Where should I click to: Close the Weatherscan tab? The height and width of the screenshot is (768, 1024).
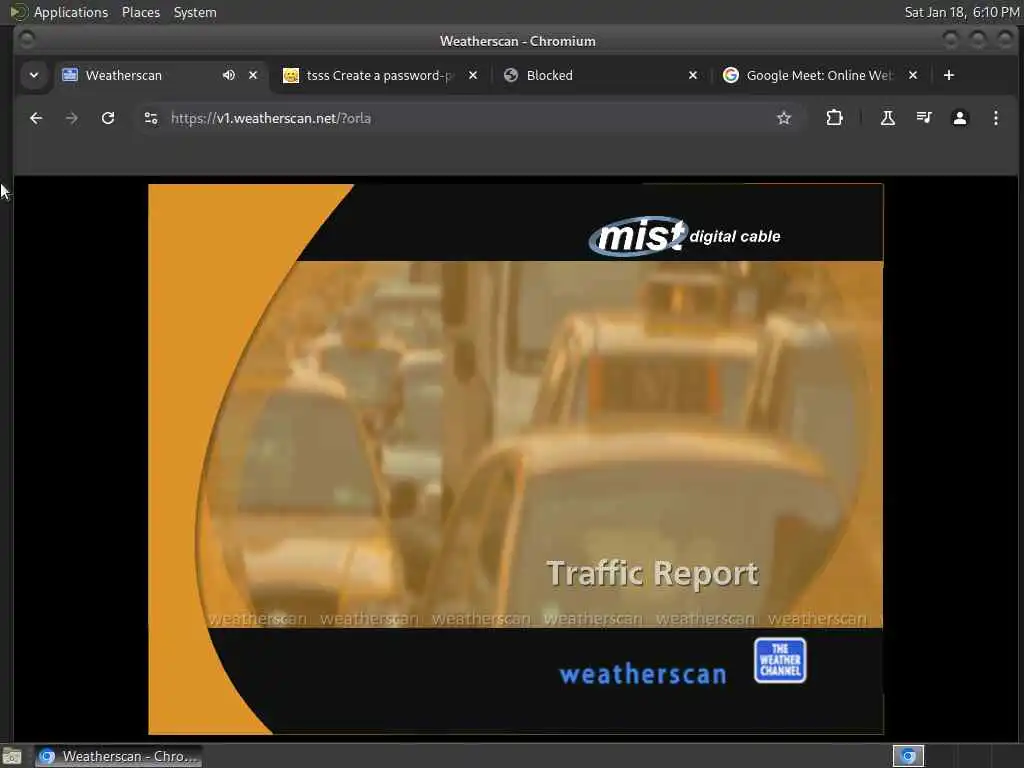pos(253,75)
